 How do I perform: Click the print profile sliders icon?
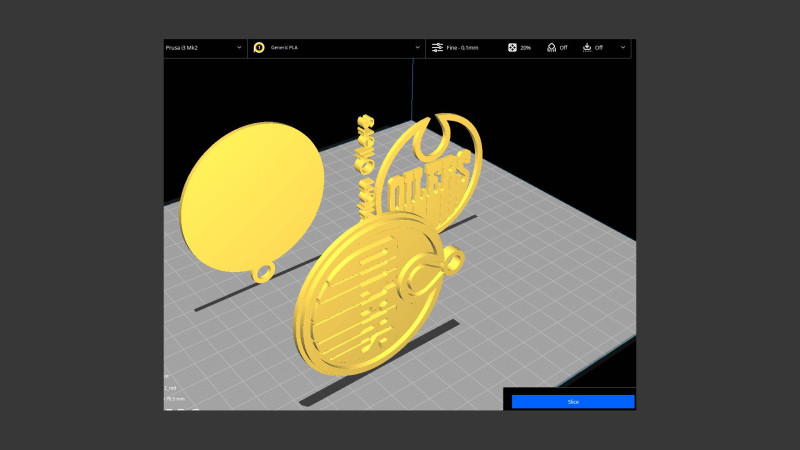pos(437,47)
